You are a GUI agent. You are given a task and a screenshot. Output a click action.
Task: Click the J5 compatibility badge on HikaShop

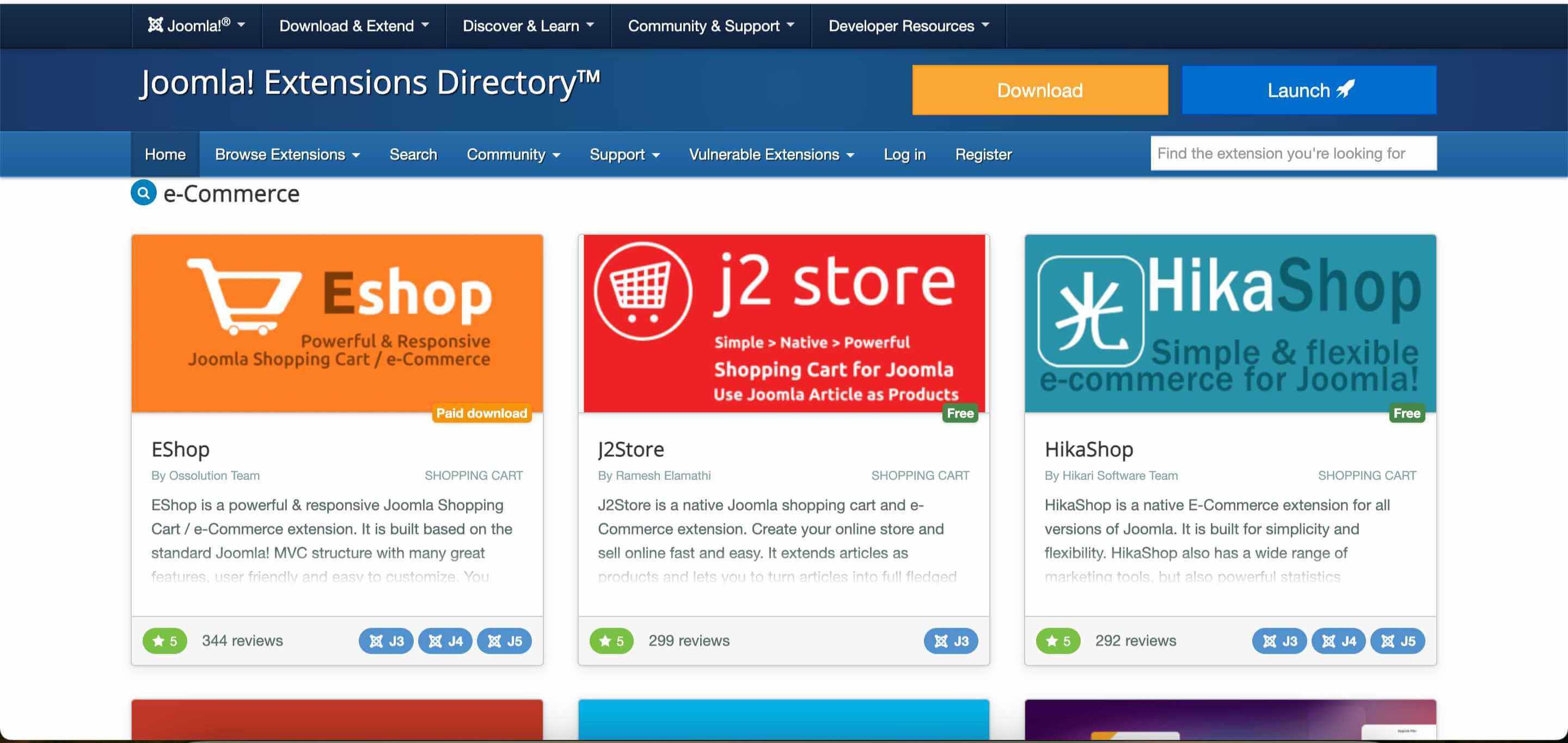tap(1398, 641)
